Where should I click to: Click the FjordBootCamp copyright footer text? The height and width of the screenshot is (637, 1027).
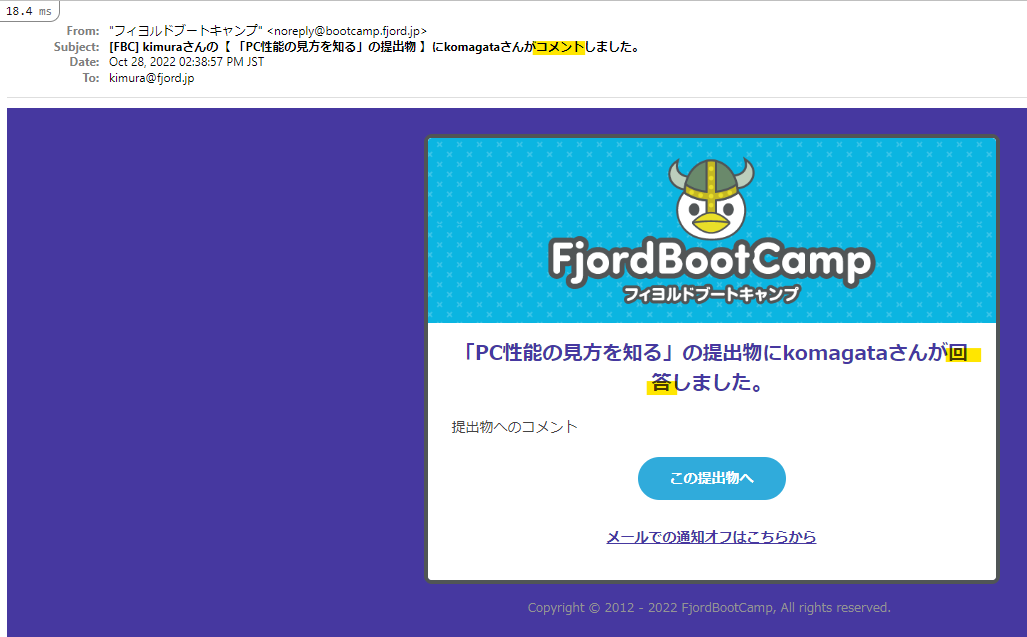[x=708, y=607]
